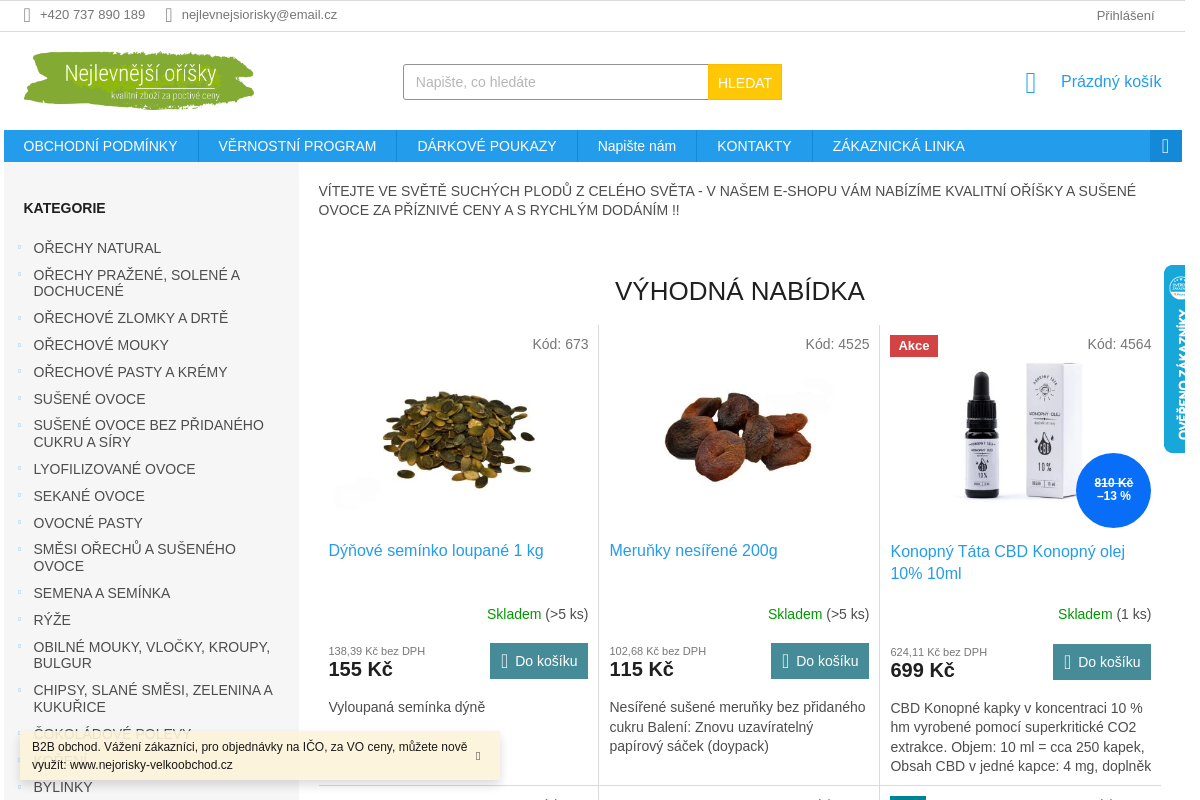Open the Ověřeno zákazníky side badge

1175,359
